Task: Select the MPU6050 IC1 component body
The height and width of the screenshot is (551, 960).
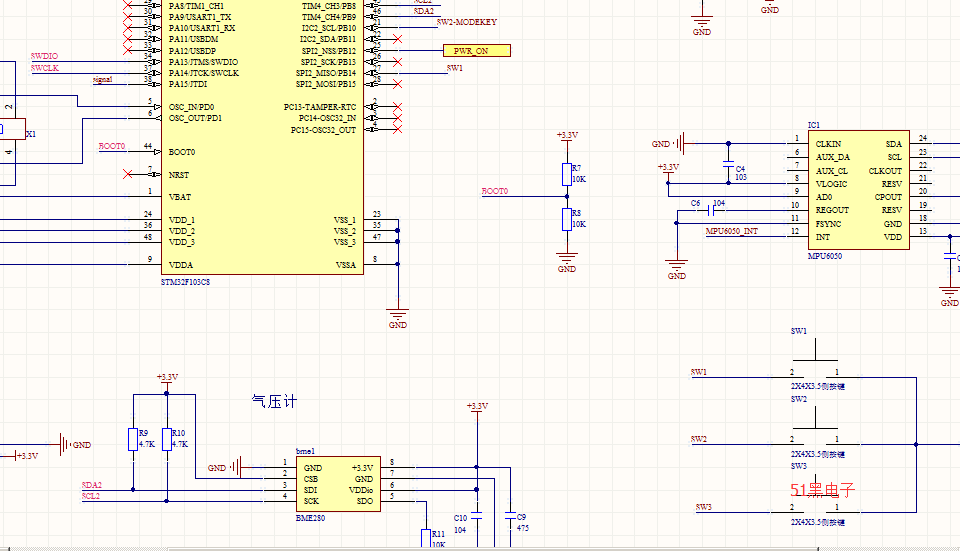Action: [858, 190]
